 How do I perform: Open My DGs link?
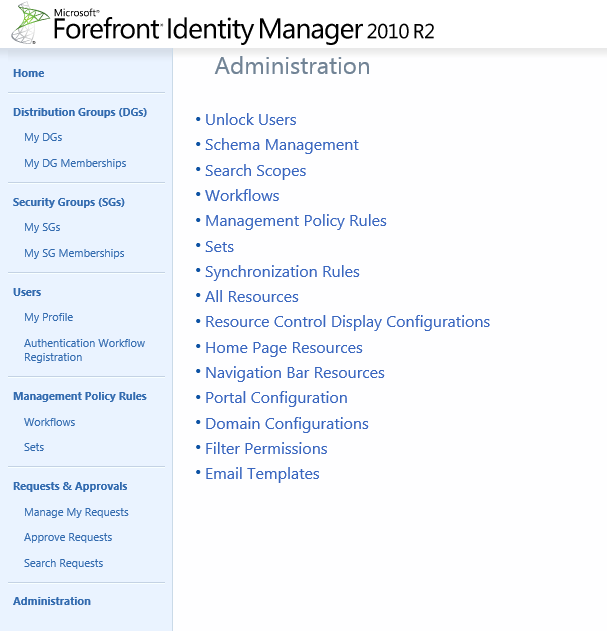tap(43, 137)
